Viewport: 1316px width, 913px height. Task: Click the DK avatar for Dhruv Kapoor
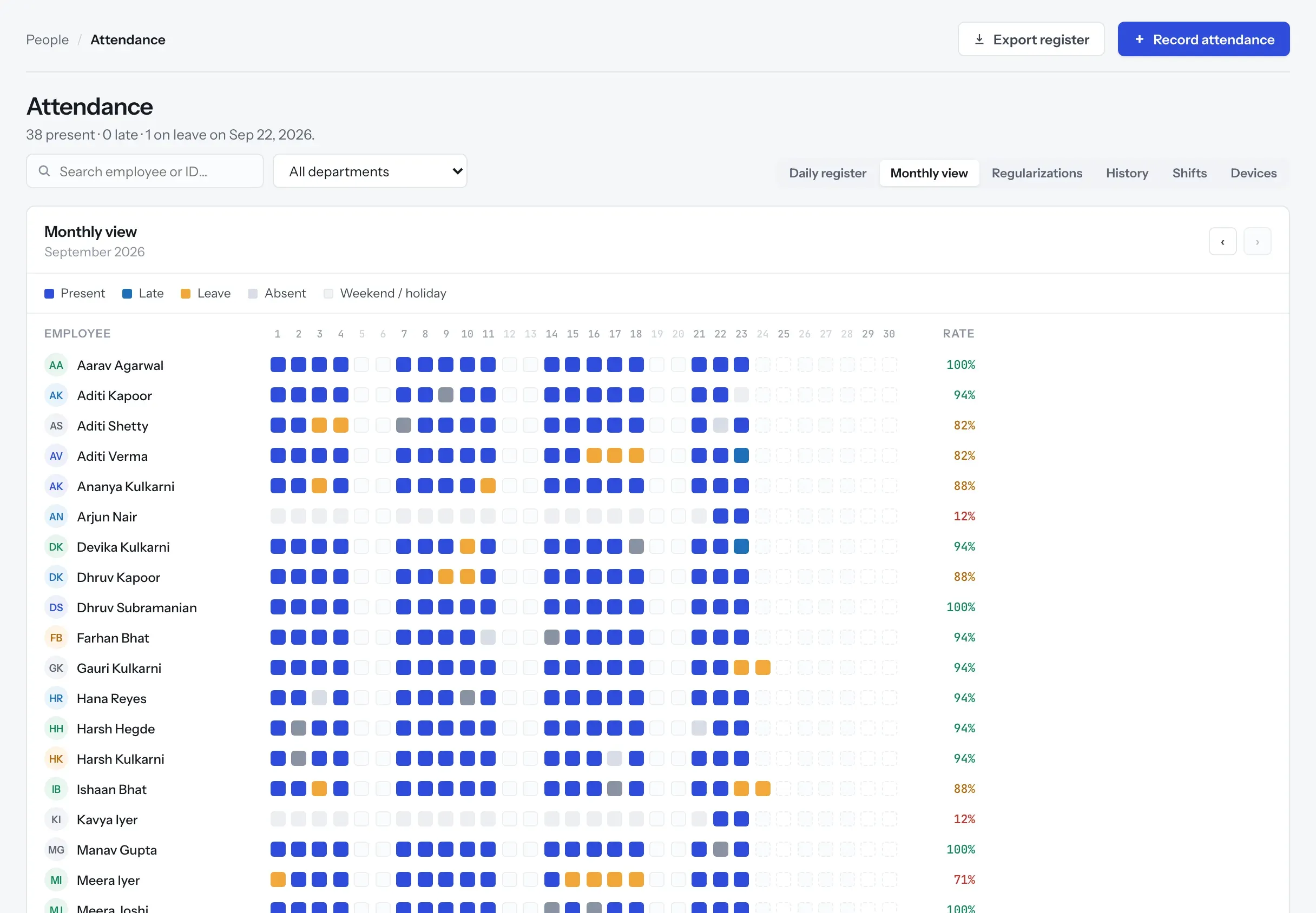point(56,577)
